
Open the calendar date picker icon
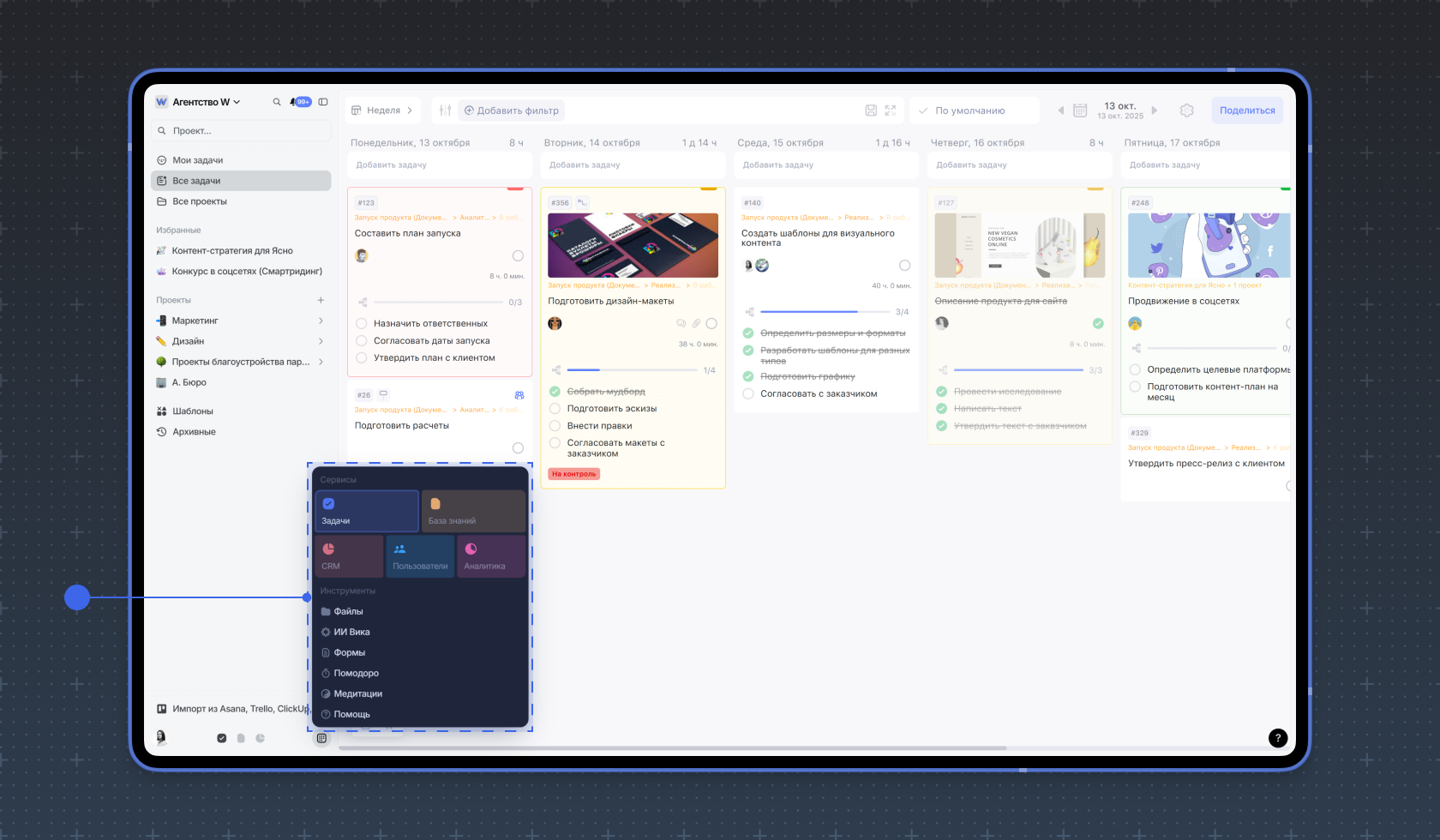coord(1080,111)
